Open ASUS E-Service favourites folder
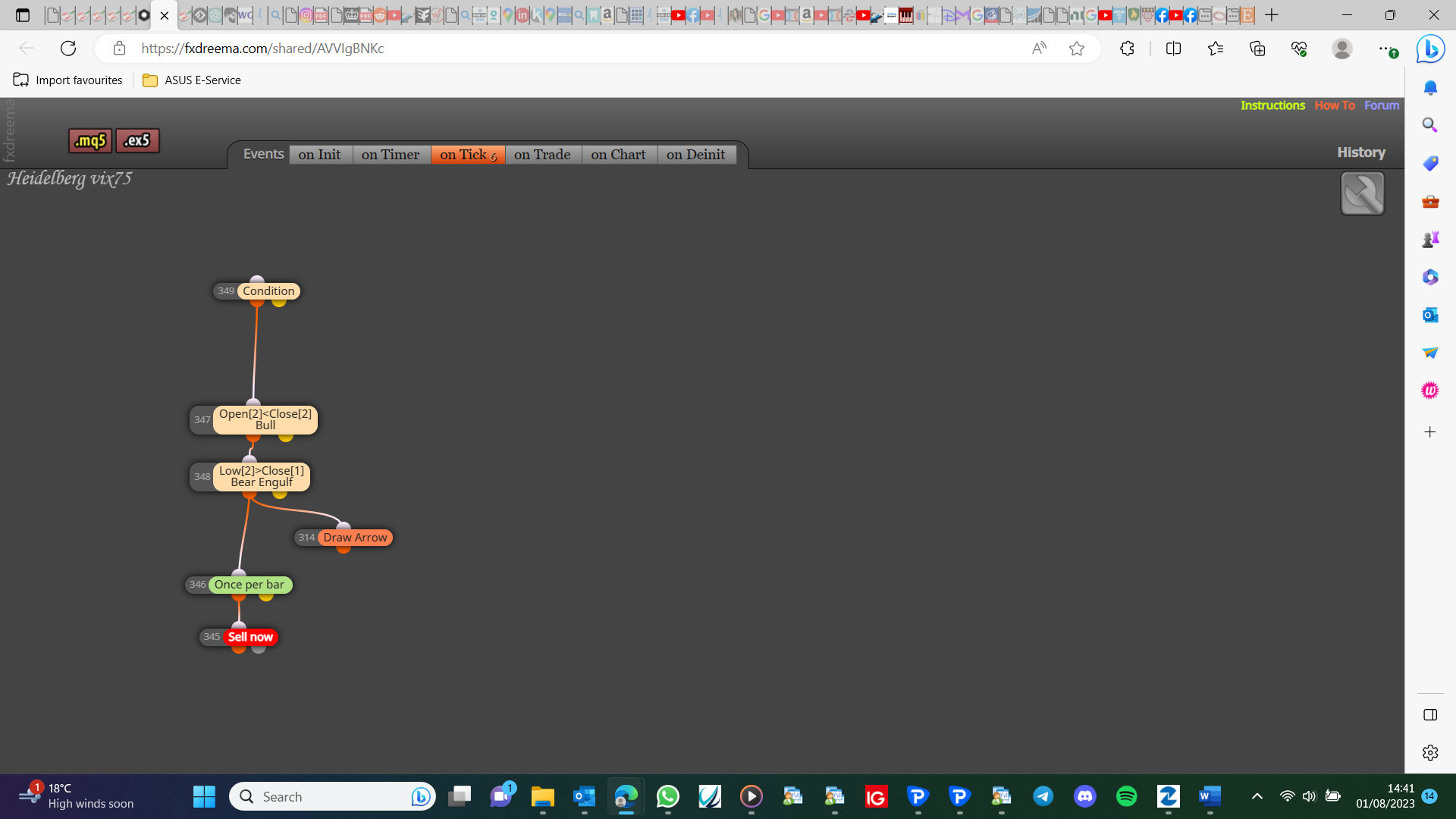This screenshot has height=819, width=1456. pos(192,80)
